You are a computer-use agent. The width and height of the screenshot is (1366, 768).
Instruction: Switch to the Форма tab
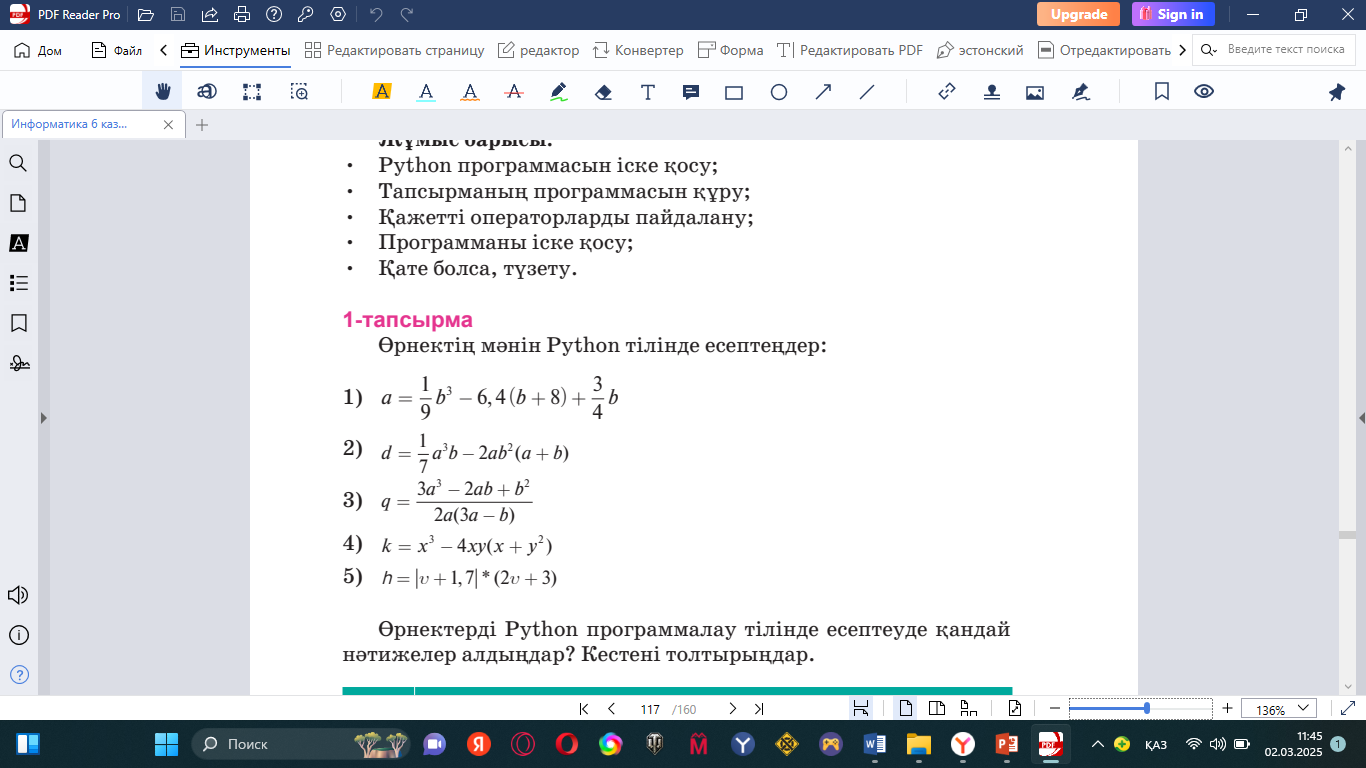pos(730,50)
